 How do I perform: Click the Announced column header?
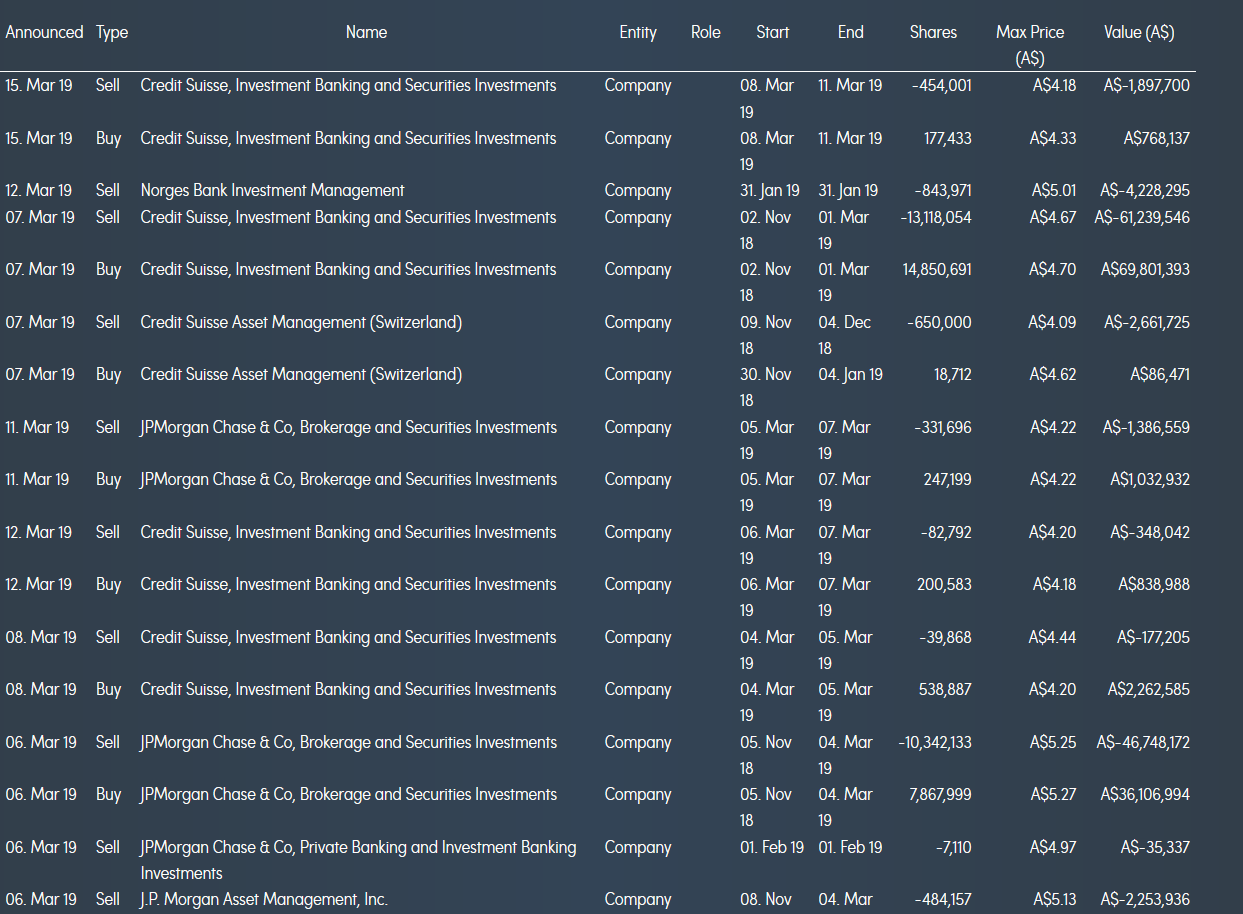pos(44,32)
